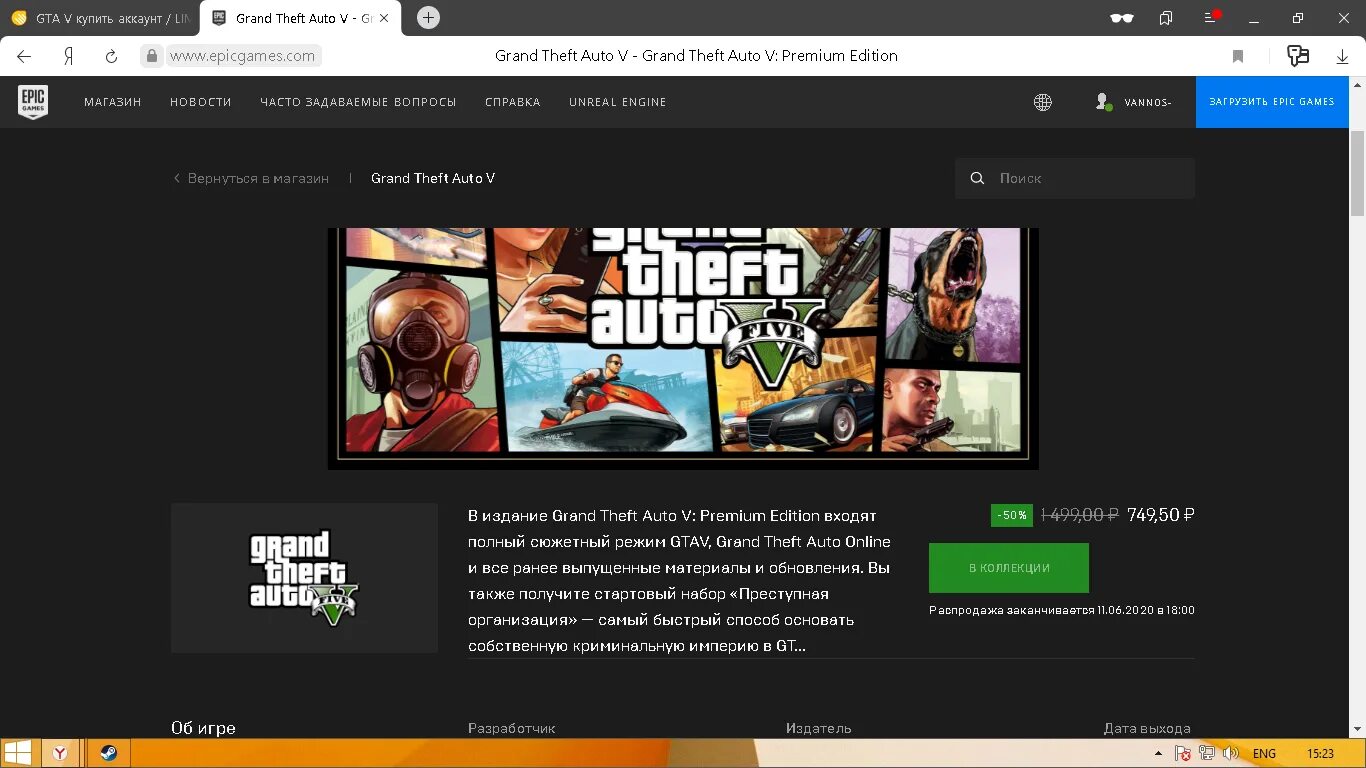The height and width of the screenshot is (768, 1366).
Task: Open Steam from the taskbar
Action: point(108,753)
